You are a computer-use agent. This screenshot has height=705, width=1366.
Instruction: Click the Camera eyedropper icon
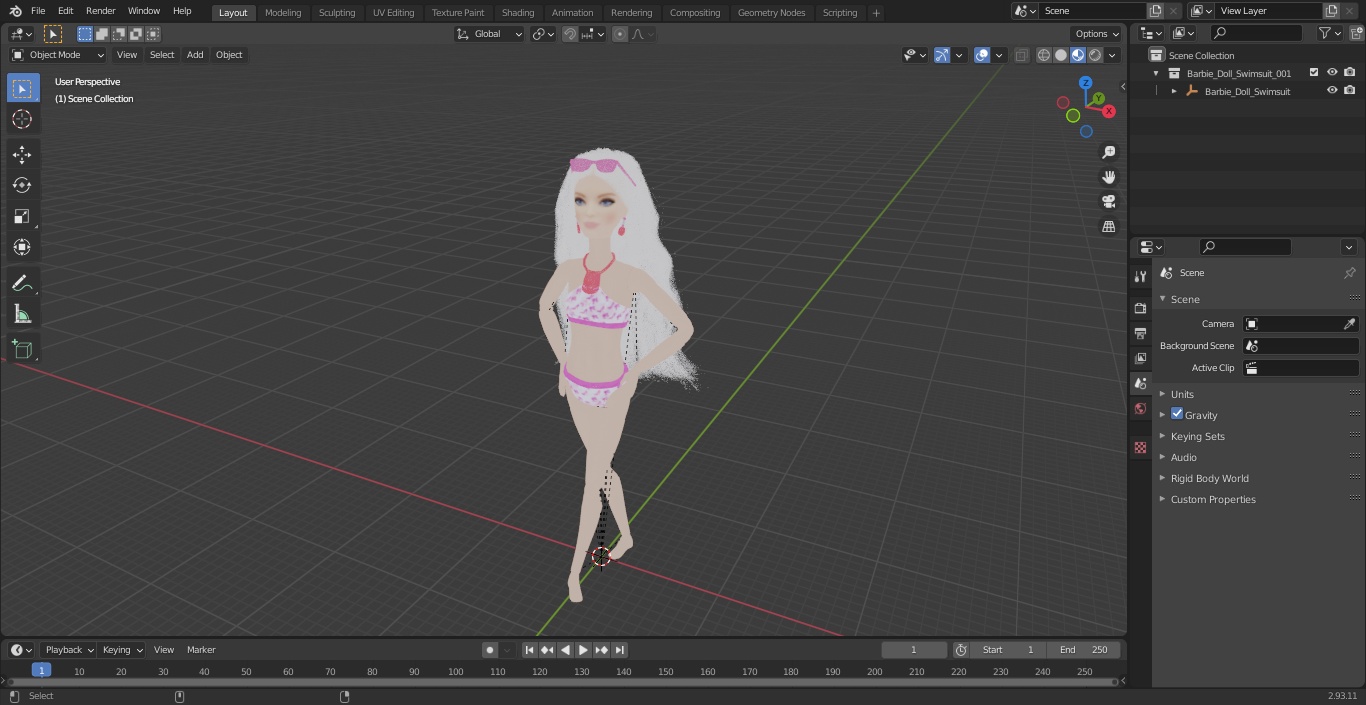click(x=1349, y=324)
